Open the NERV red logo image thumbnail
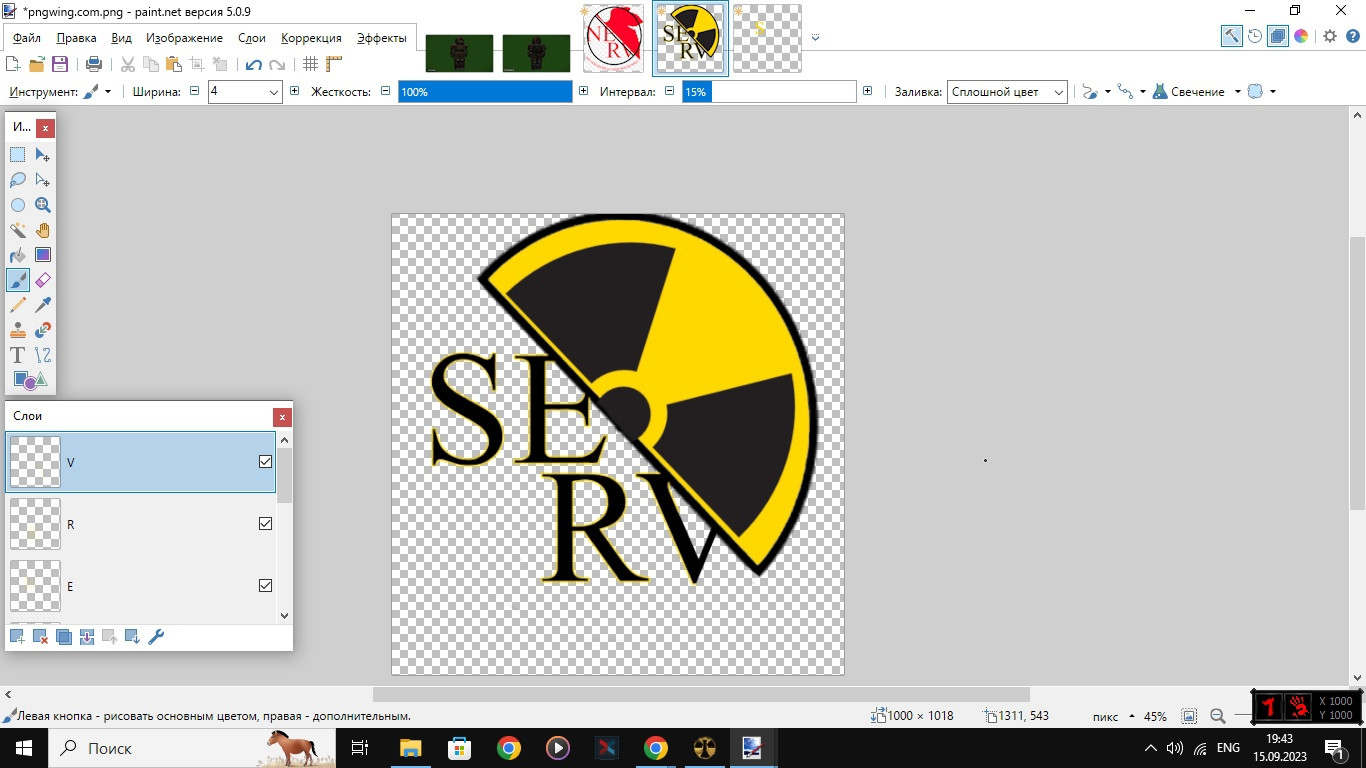Image resolution: width=1366 pixels, height=768 pixels. pyautogui.click(x=613, y=38)
